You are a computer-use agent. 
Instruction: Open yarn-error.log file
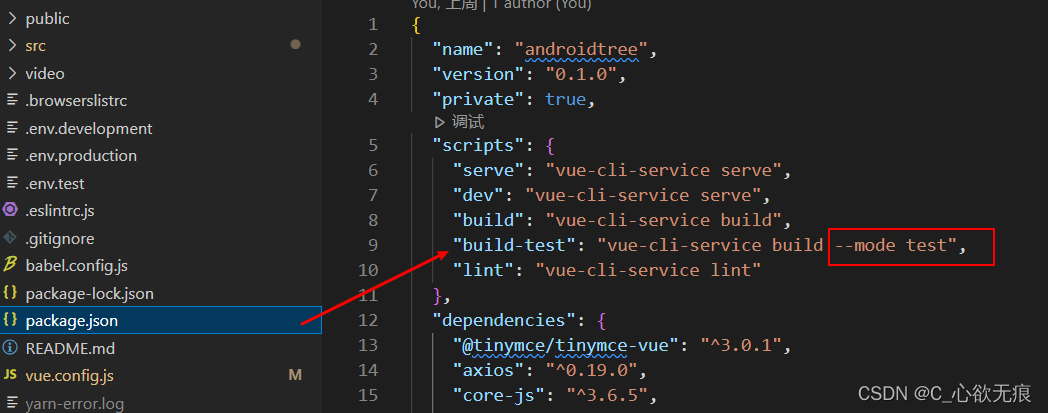point(74,404)
